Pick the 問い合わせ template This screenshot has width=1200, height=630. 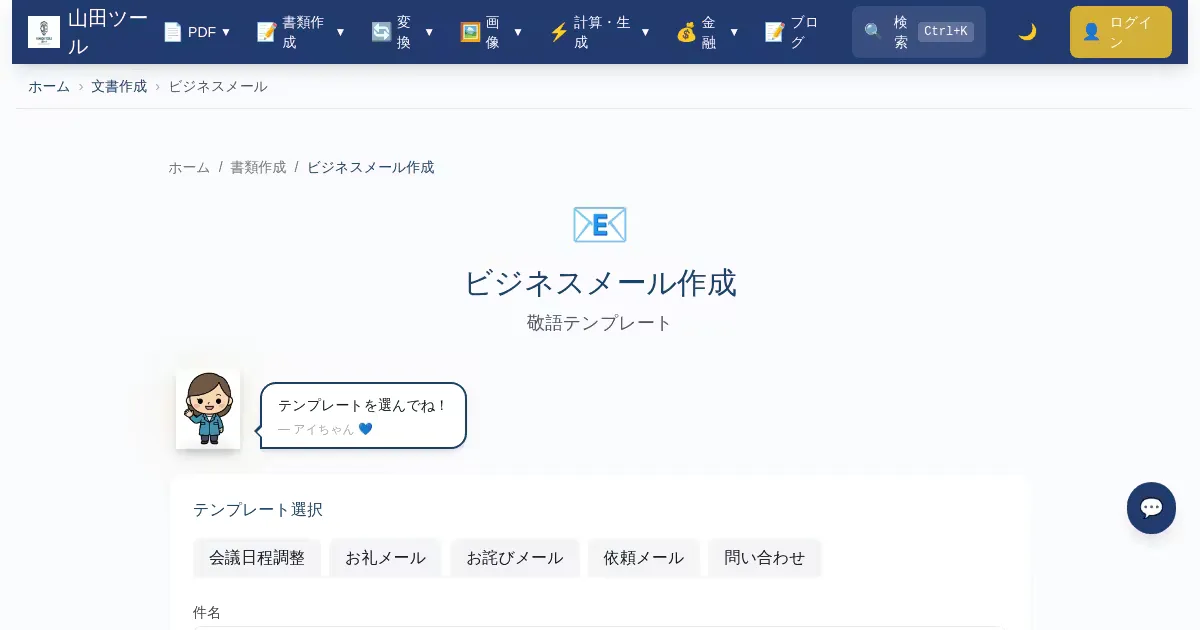point(764,558)
